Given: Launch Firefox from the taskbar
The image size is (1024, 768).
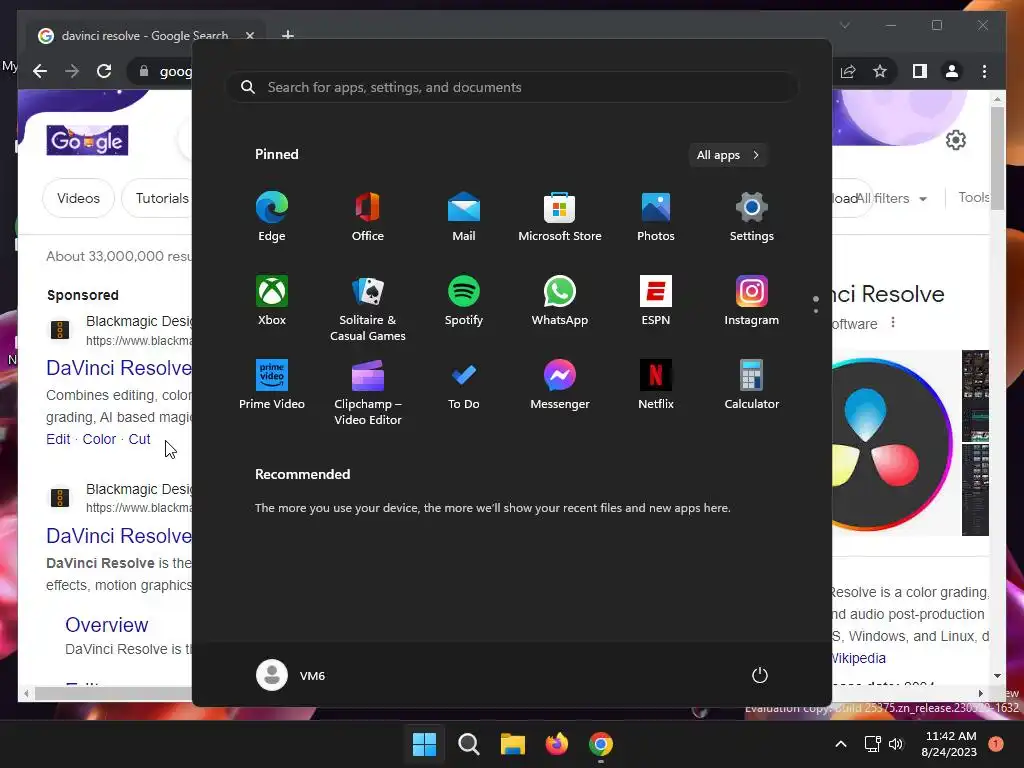Looking at the screenshot, I should coord(557,744).
